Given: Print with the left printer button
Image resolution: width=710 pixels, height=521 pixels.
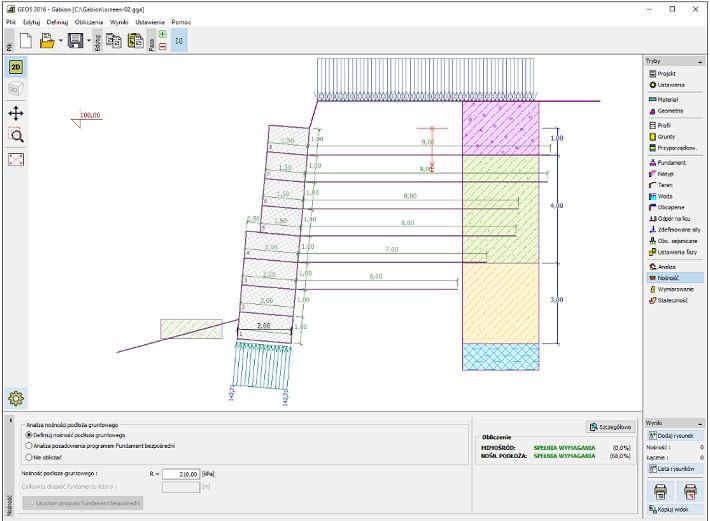Looking at the screenshot, I should [661, 491].
